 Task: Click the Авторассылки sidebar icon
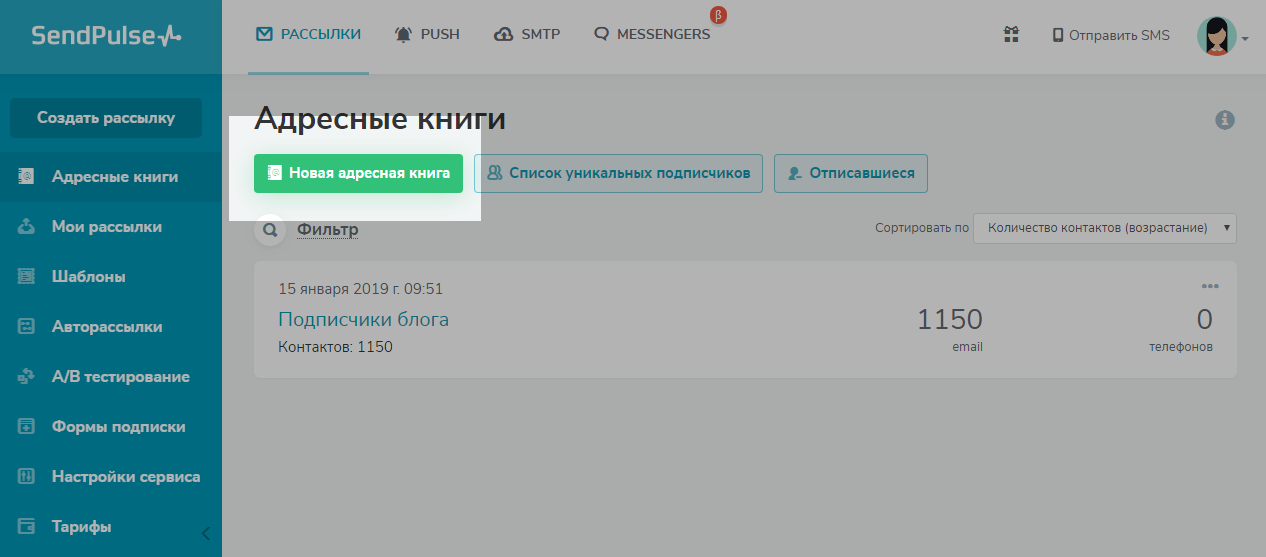pyautogui.click(x=27, y=327)
